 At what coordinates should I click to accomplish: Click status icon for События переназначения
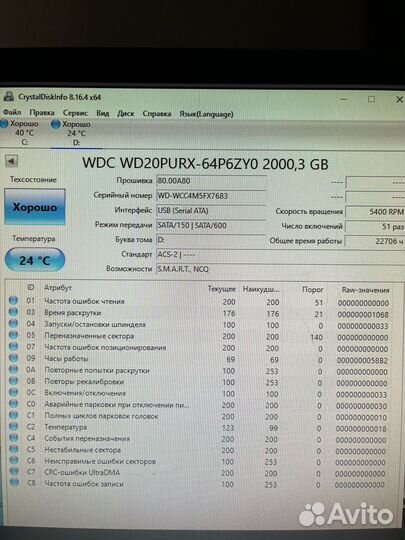coord(13,437)
